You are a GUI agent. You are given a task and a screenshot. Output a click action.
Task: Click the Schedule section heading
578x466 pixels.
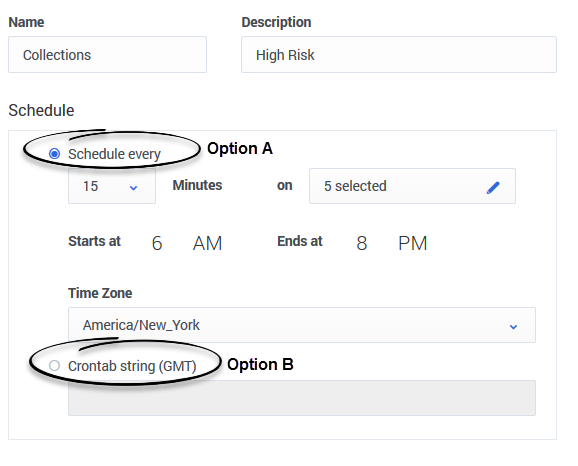coord(41,110)
